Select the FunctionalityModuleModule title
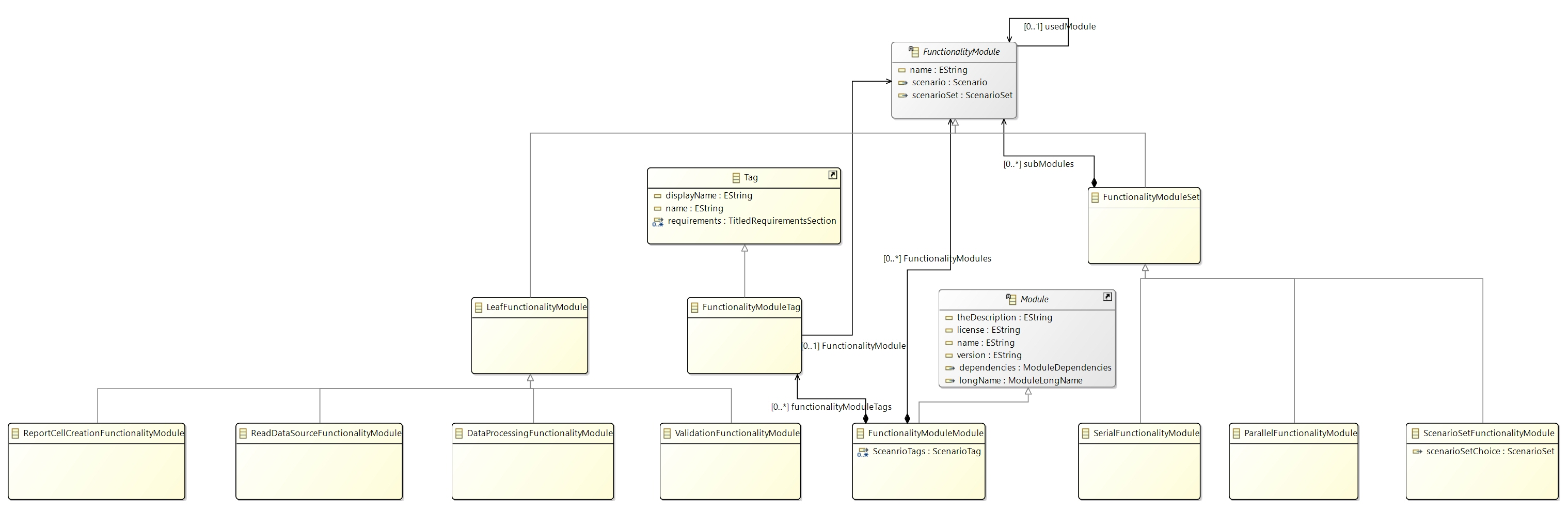This screenshot has width=1568, height=509. [x=926, y=434]
